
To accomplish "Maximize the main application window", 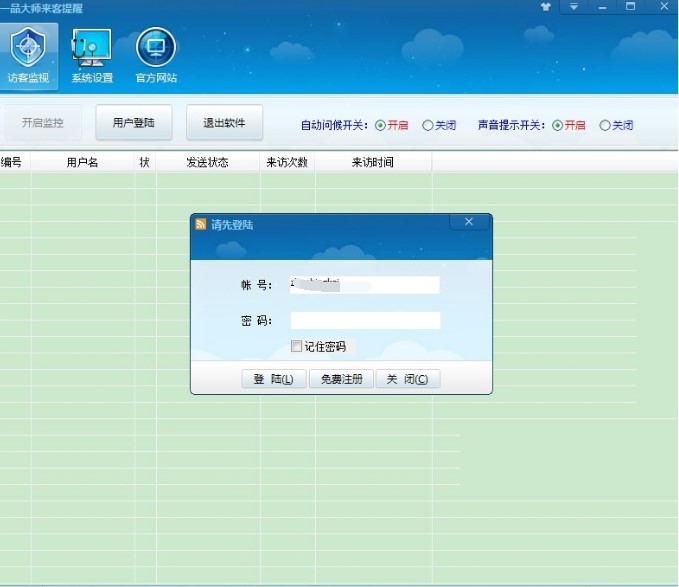I will [x=630, y=7].
